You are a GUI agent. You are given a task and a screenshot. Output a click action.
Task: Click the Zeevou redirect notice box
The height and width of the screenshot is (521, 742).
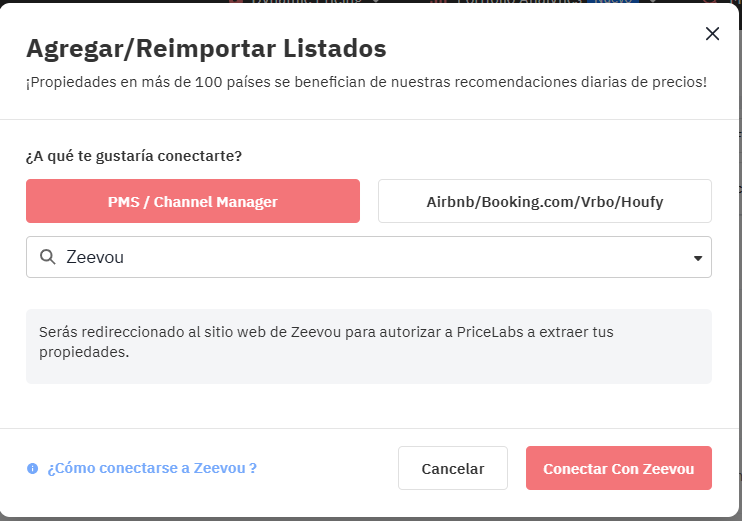click(368, 345)
